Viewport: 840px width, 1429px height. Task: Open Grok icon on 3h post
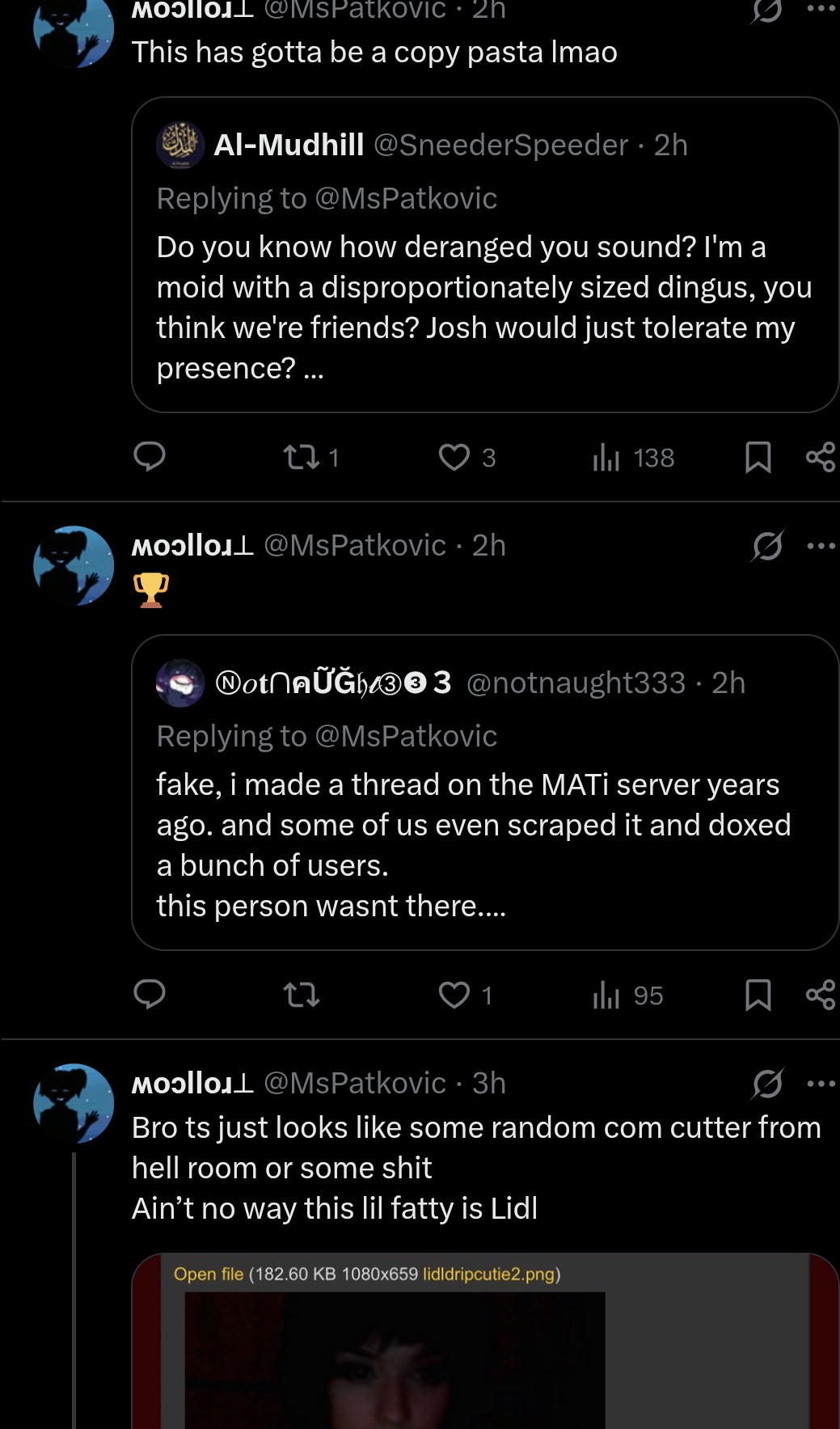[766, 1084]
